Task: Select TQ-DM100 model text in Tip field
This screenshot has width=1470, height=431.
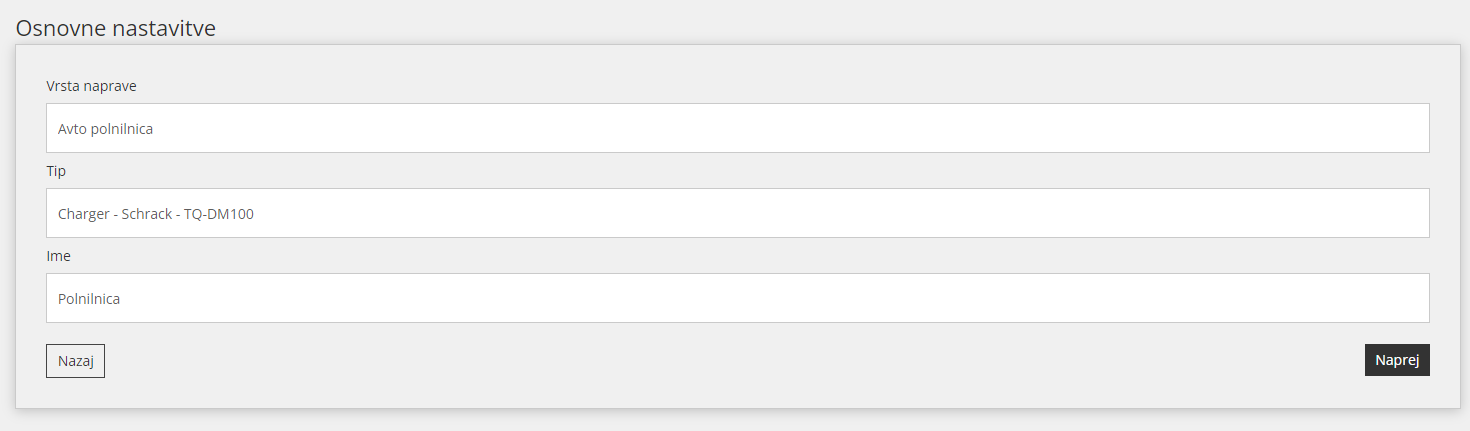Action: coord(219,214)
